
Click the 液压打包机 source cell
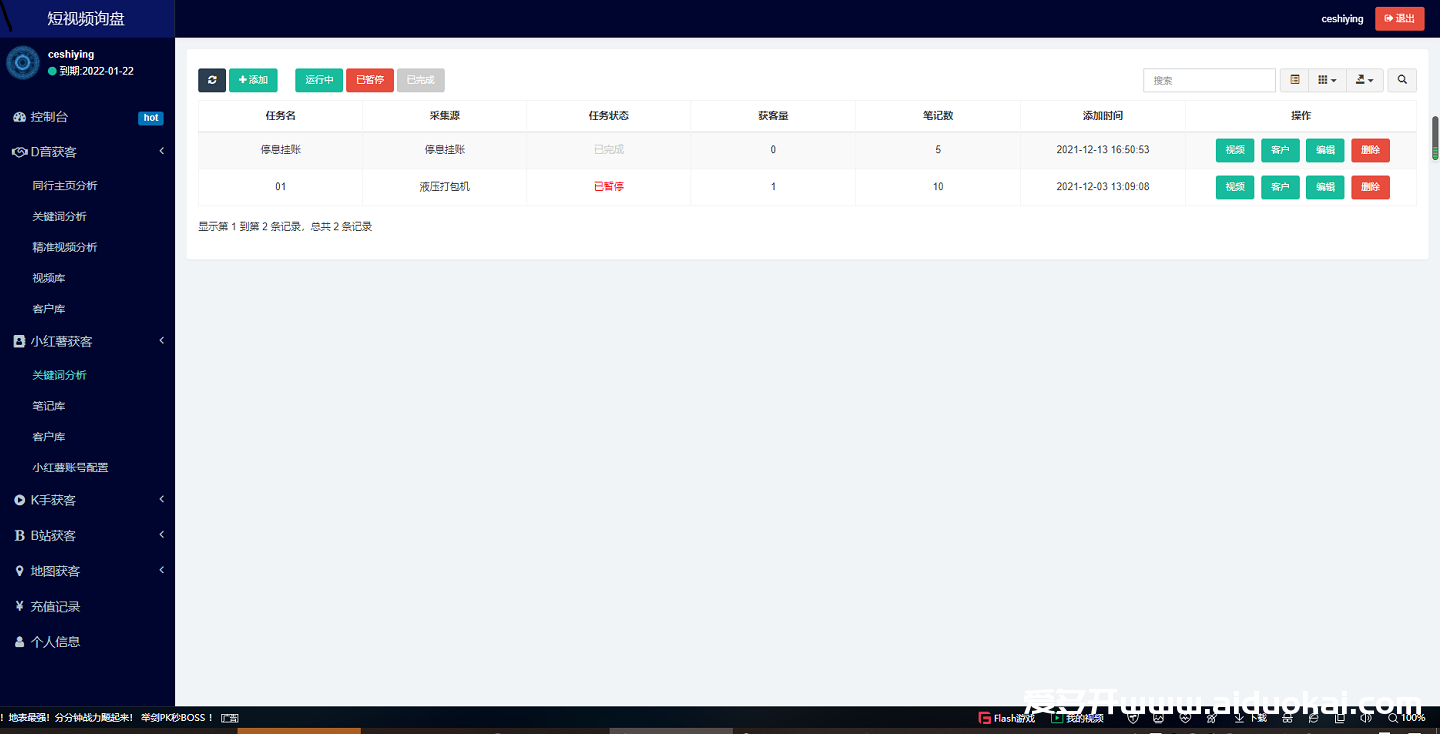coord(444,187)
